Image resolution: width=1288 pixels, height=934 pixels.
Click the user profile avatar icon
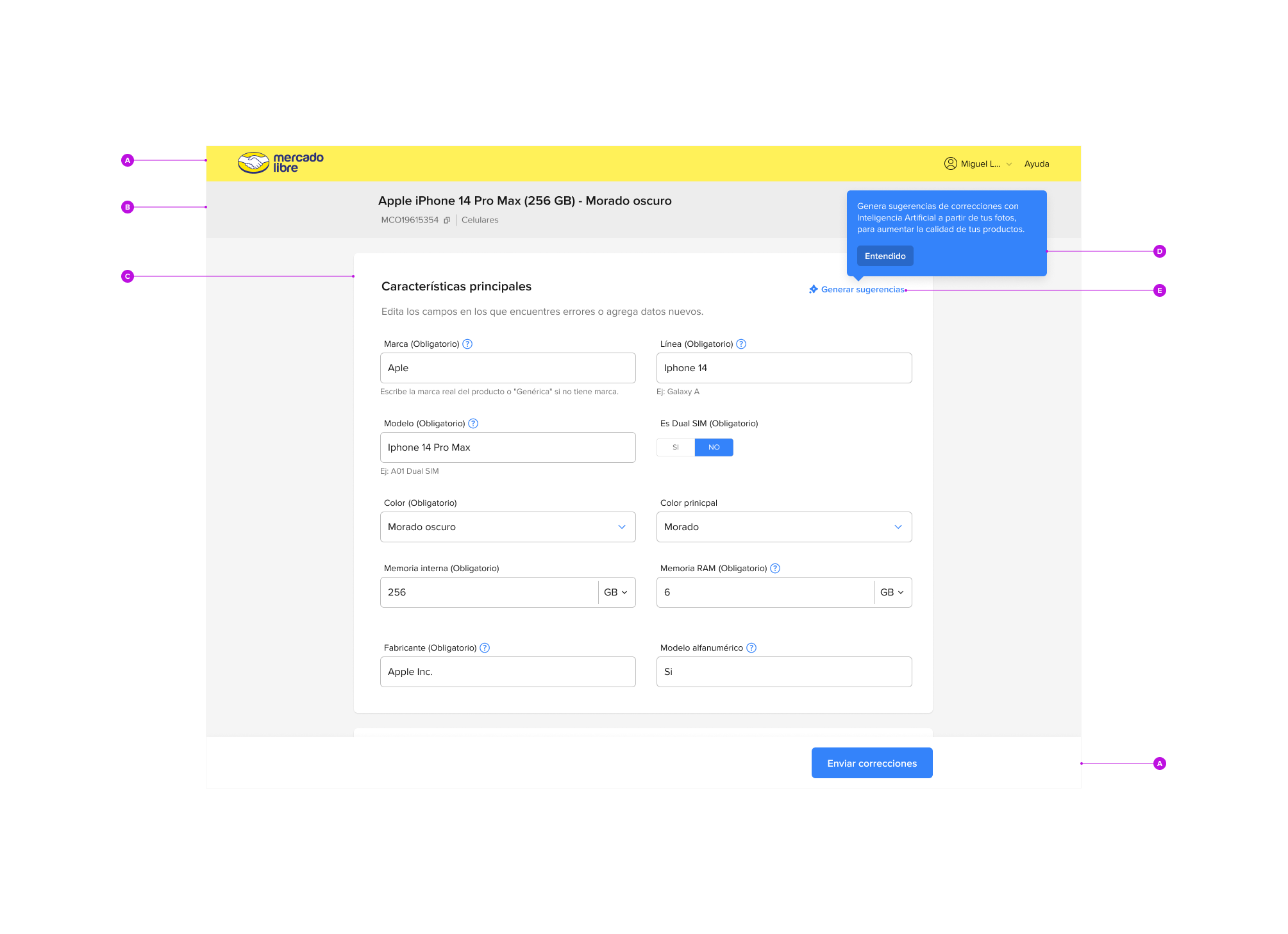click(x=950, y=163)
